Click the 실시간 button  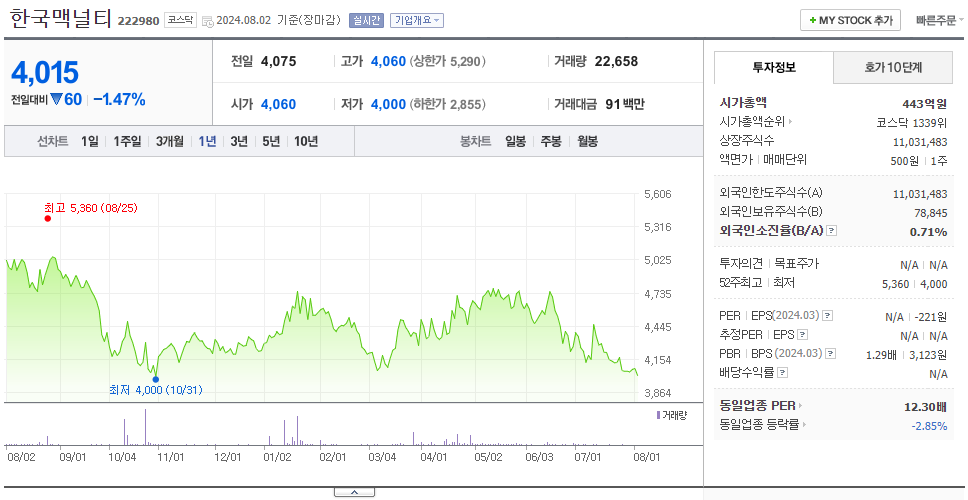click(366, 20)
